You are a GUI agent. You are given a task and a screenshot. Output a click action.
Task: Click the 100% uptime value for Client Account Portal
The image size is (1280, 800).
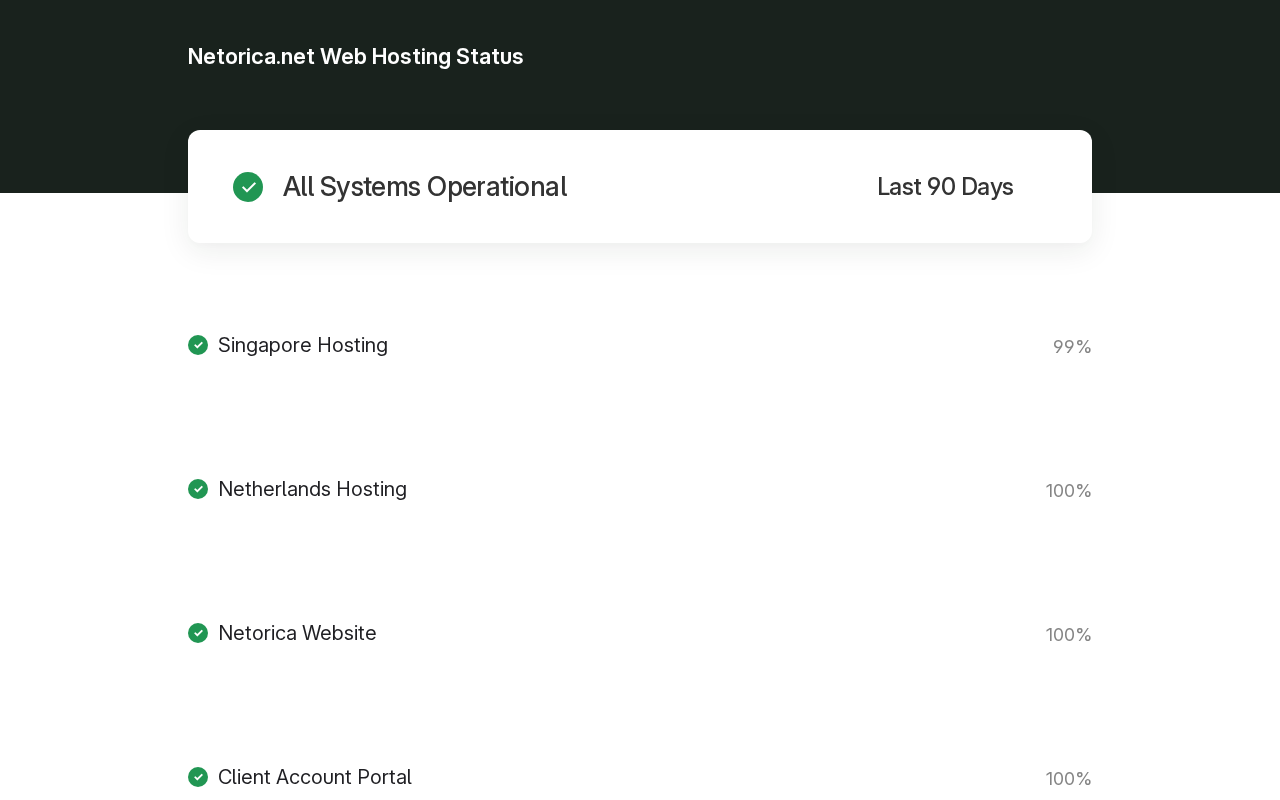tap(1069, 779)
